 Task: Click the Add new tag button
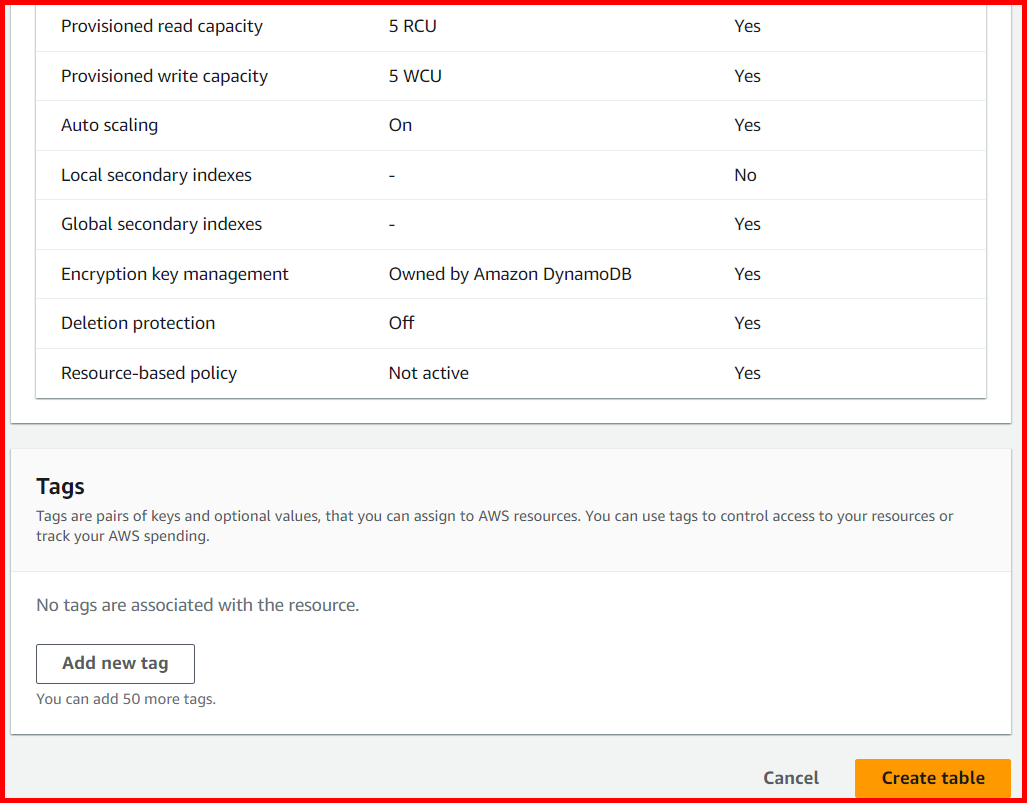(114, 663)
